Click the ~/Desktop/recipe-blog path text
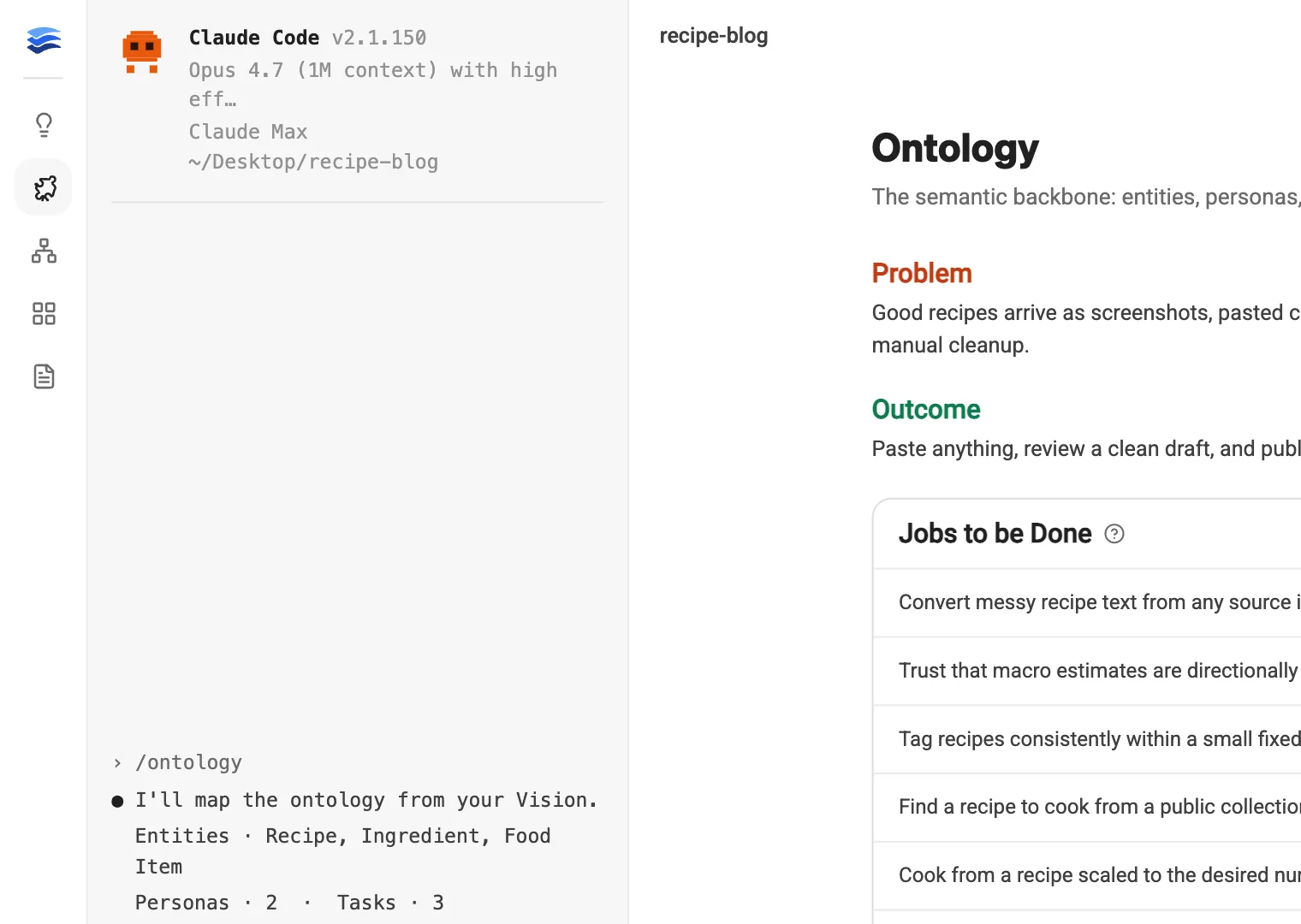Screen dimensions: 1301x924 (x=313, y=162)
